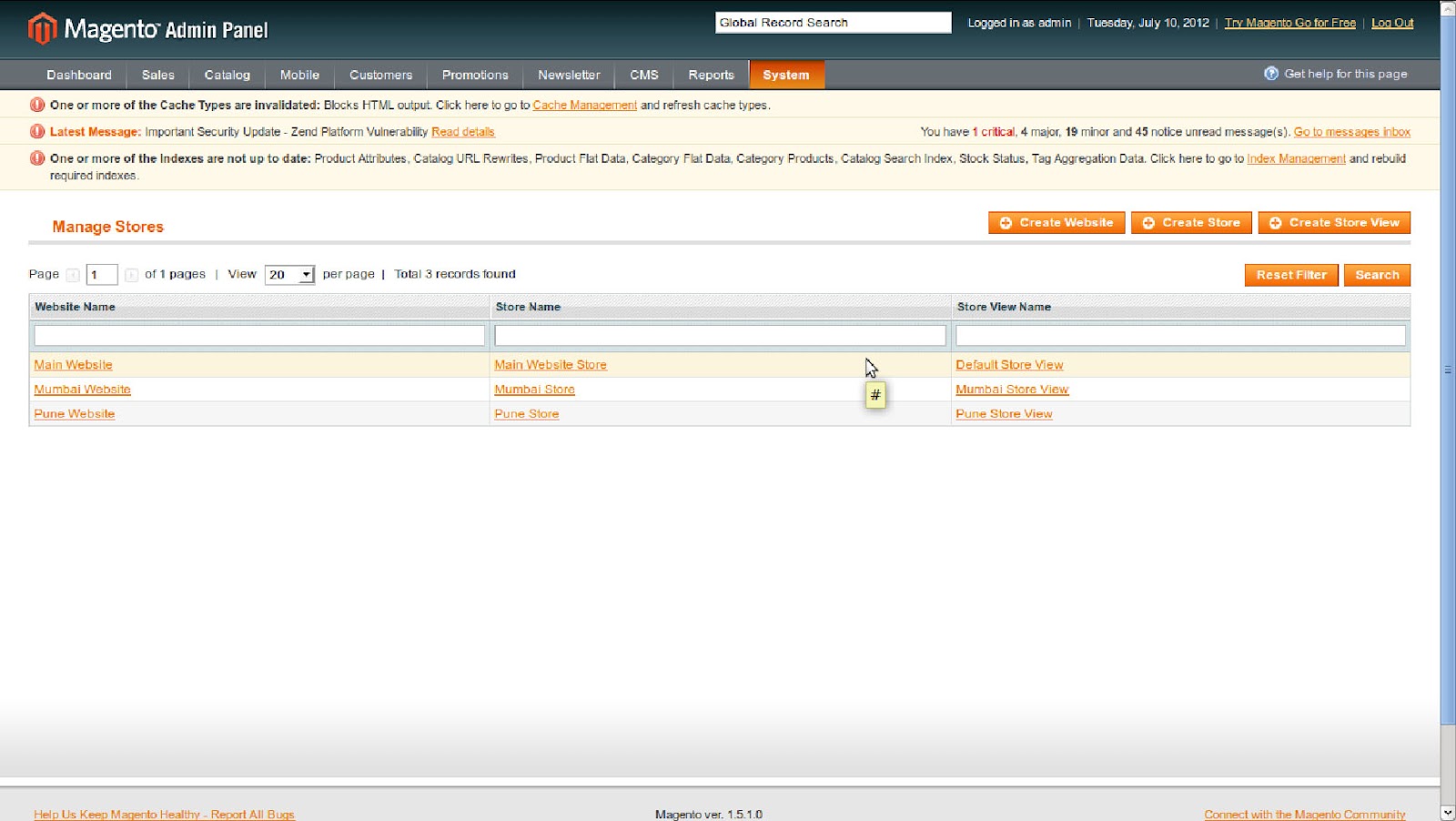Screen dimensions: 1456x821
Task: Click the browser scroll down arrow
Action: click(1448, 813)
